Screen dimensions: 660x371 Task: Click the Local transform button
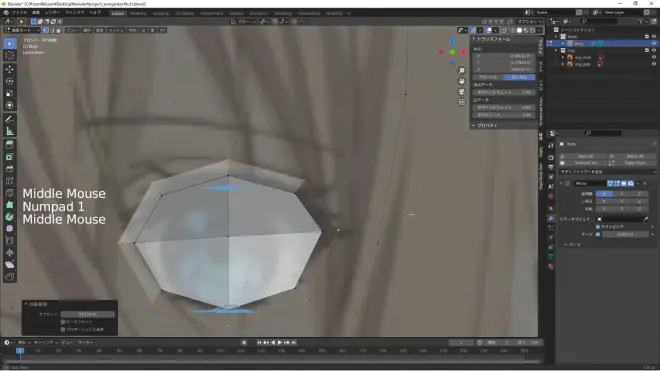click(x=519, y=77)
